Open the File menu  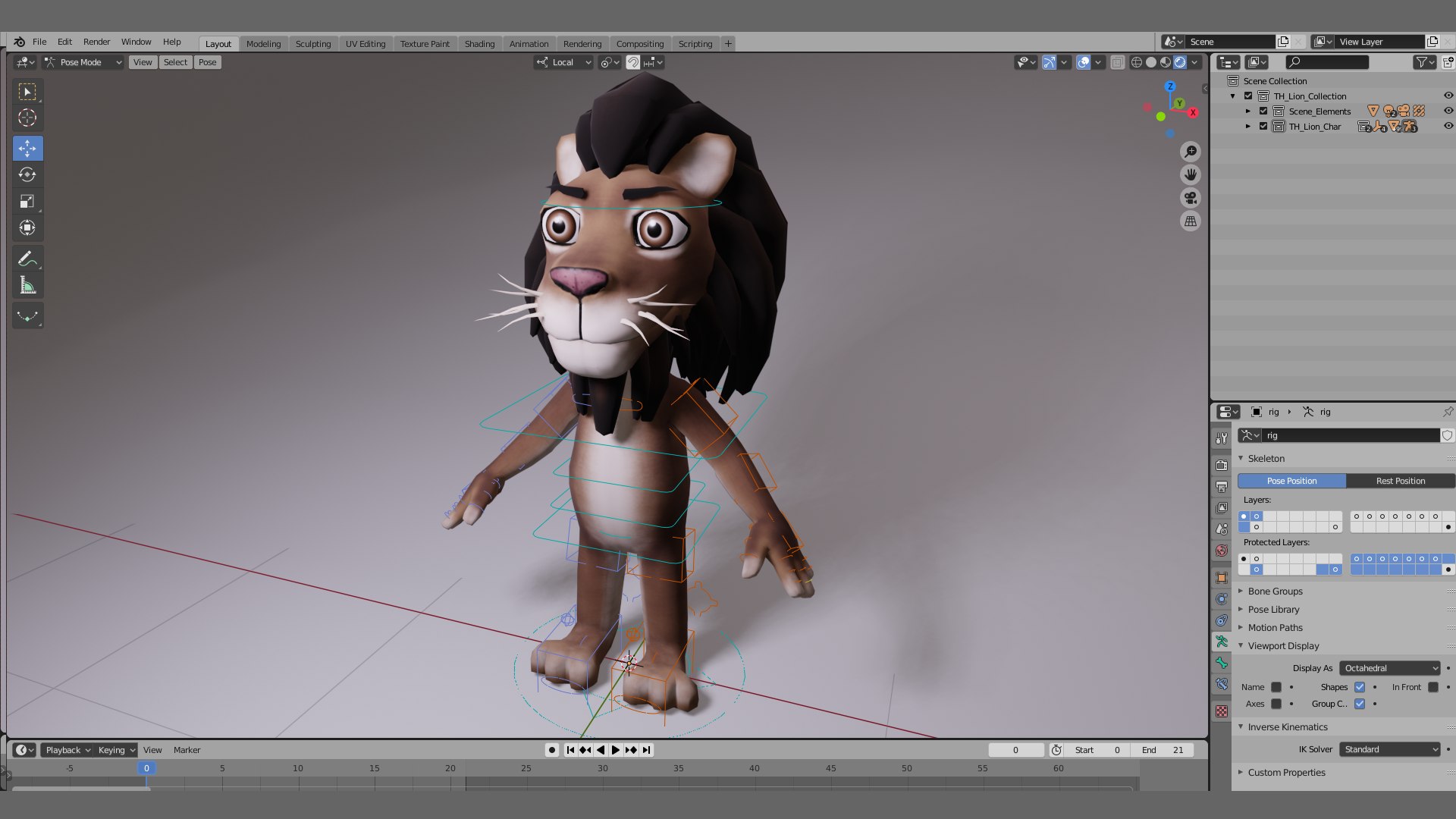[39, 42]
